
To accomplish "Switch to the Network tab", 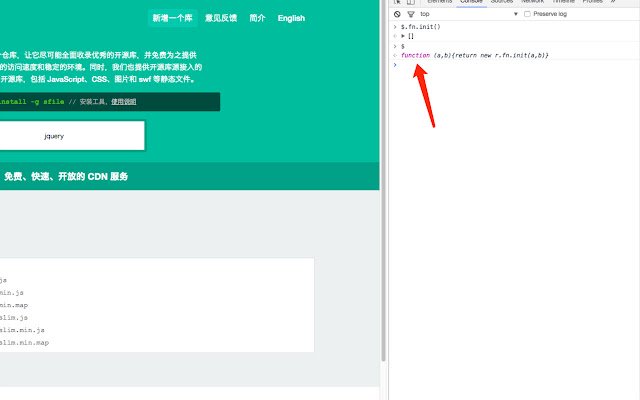I will (x=532, y=2).
